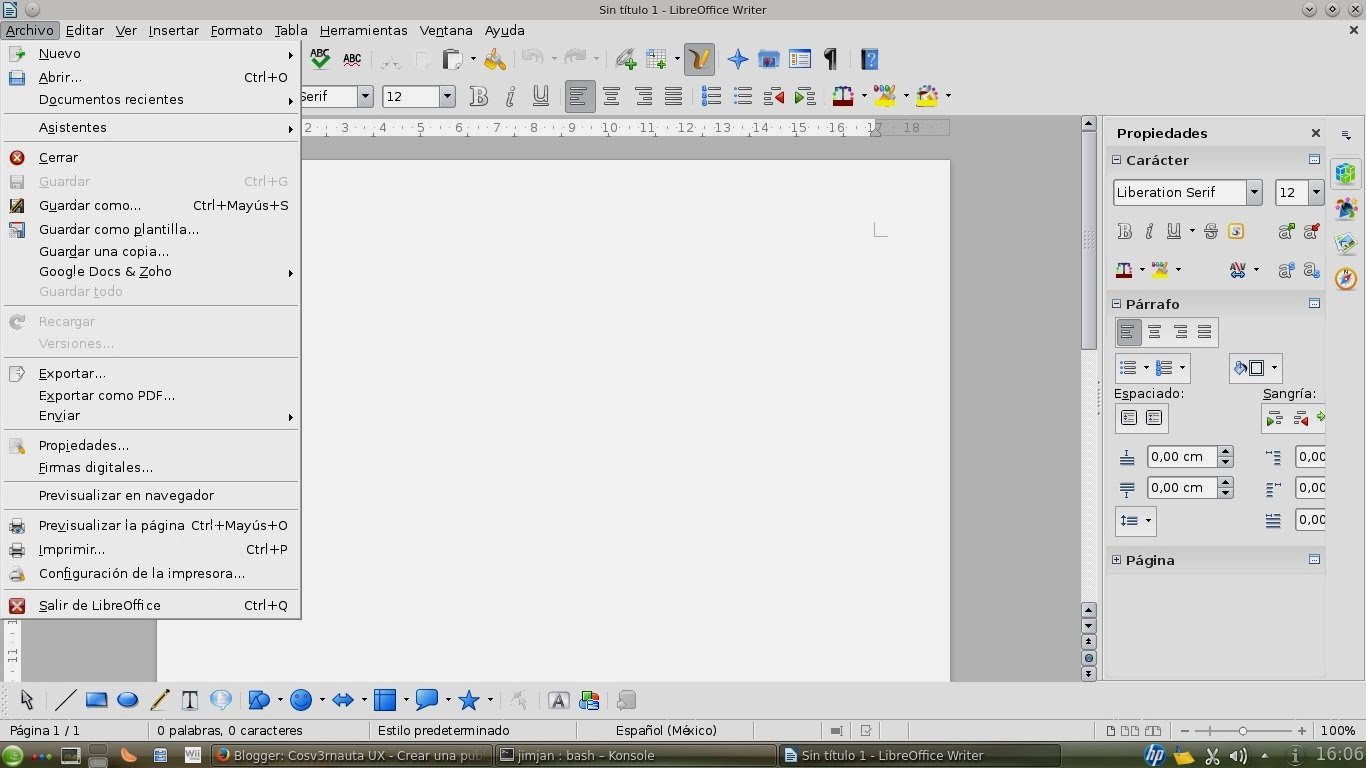This screenshot has height=768, width=1366.
Task: Switch to Blogger Firefox taskbar window
Action: coord(351,755)
